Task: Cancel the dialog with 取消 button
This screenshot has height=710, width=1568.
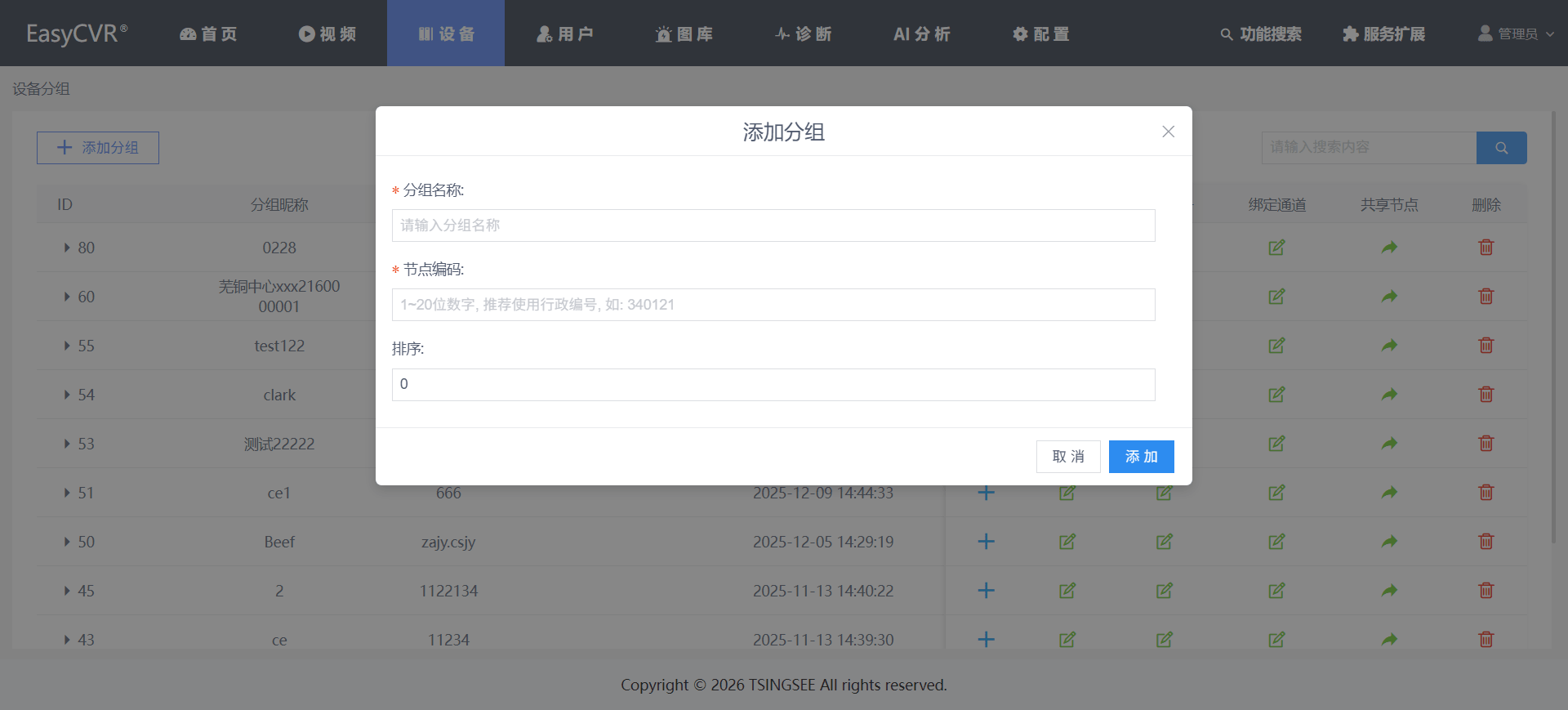Action: click(1067, 457)
